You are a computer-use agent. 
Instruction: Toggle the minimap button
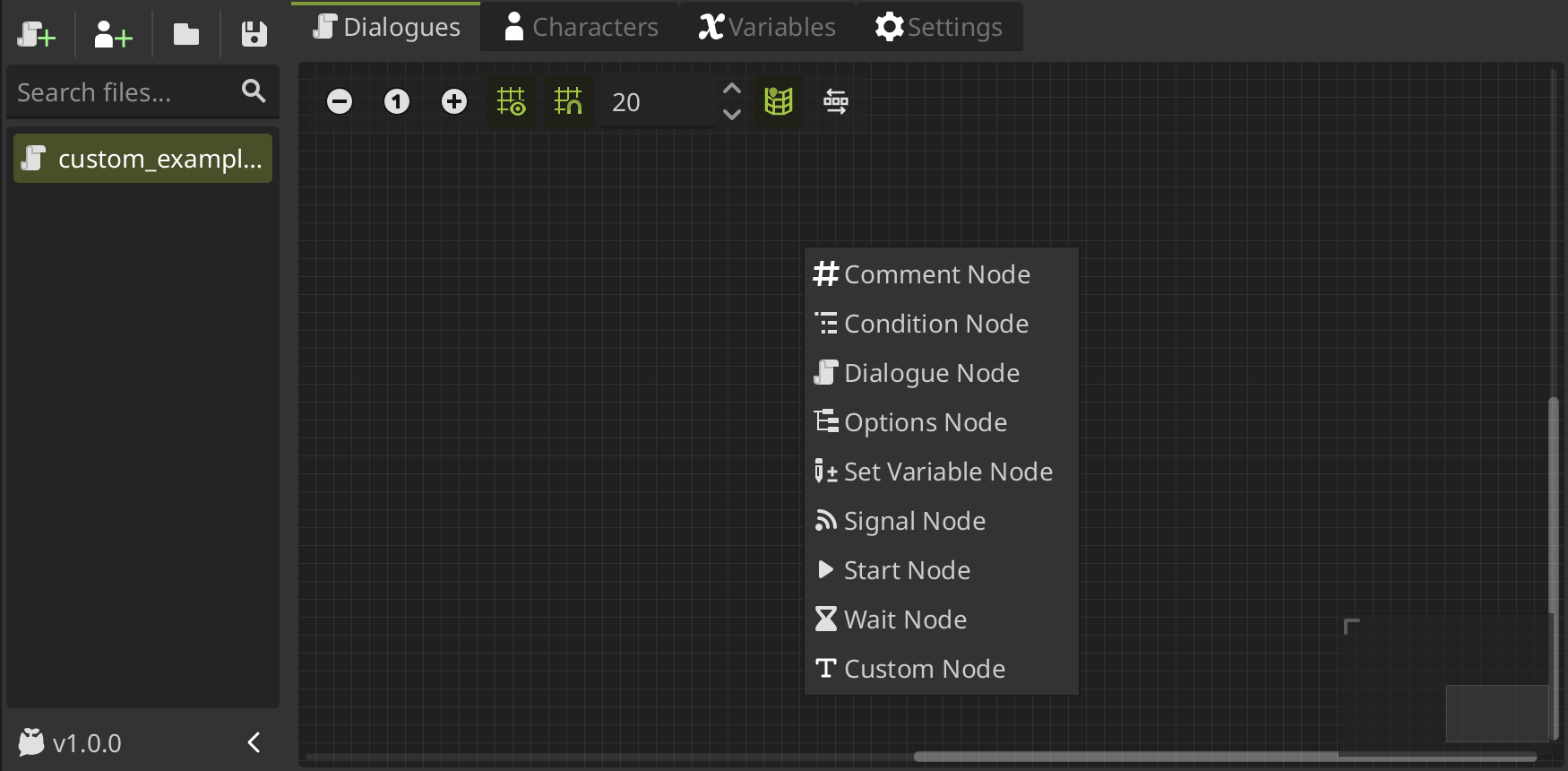pos(779,101)
